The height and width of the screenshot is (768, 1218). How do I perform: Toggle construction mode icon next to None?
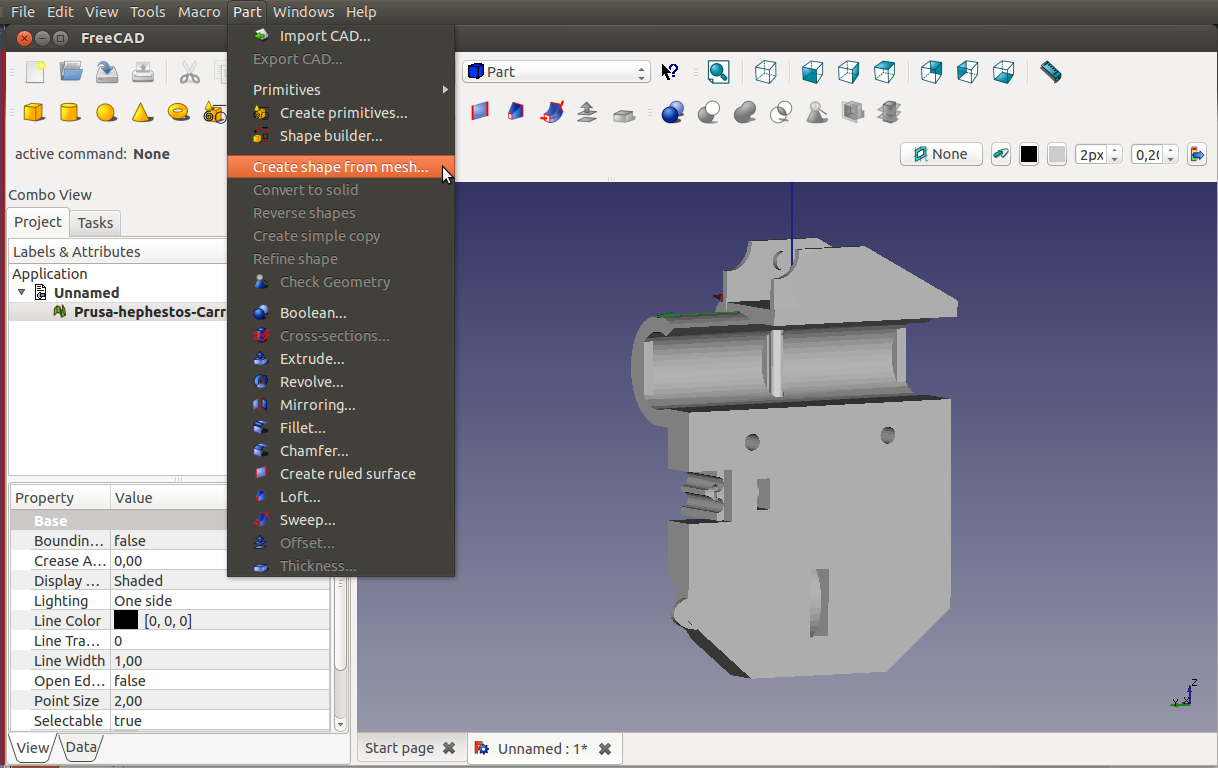click(1000, 154)
